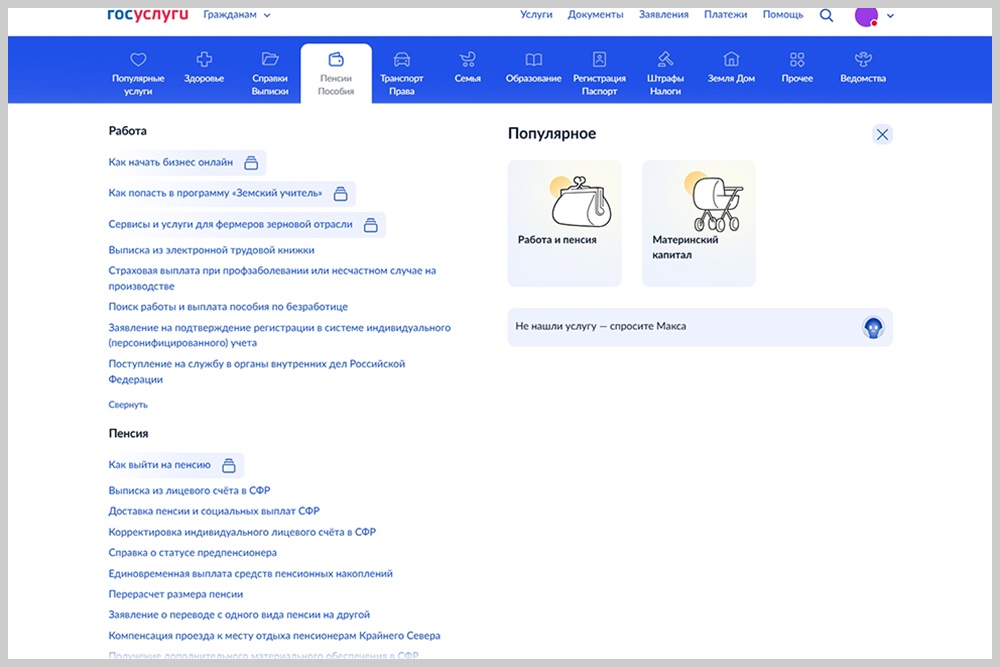
Task: Open Перерасчет размера пенсии
Action: pos(175,594)
